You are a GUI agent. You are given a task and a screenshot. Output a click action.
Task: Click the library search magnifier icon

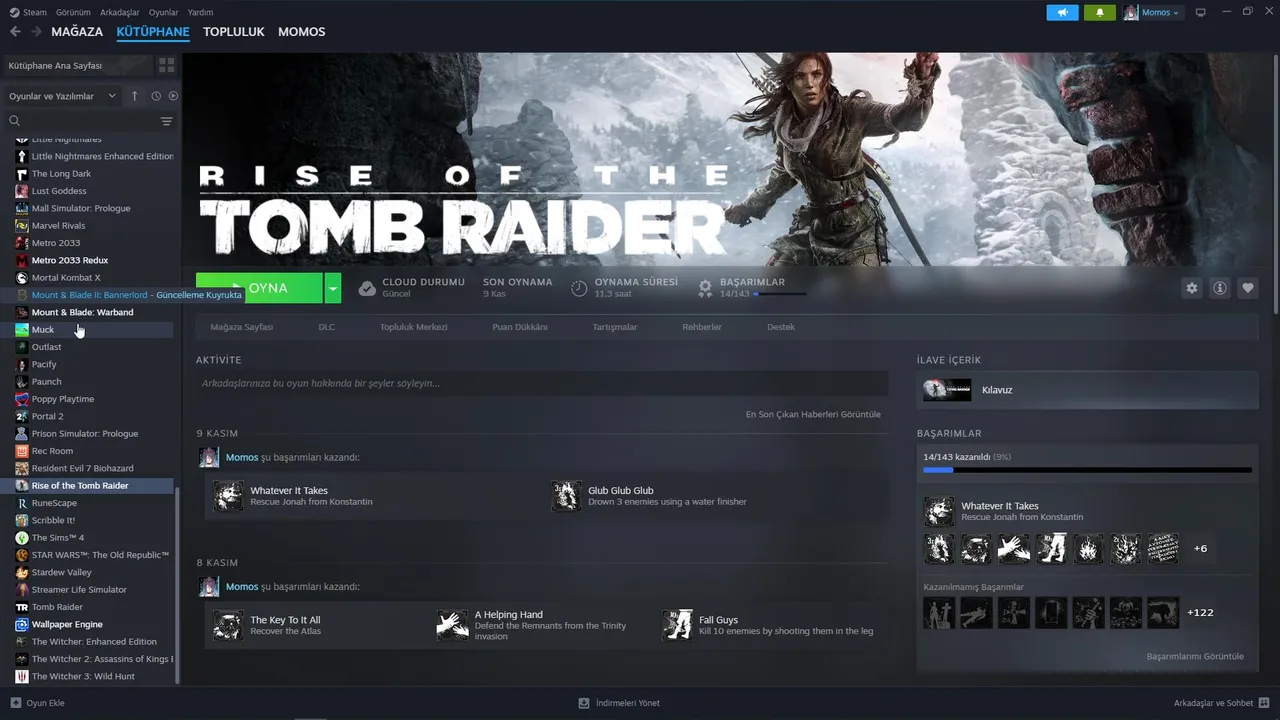[x=15, y=121]
